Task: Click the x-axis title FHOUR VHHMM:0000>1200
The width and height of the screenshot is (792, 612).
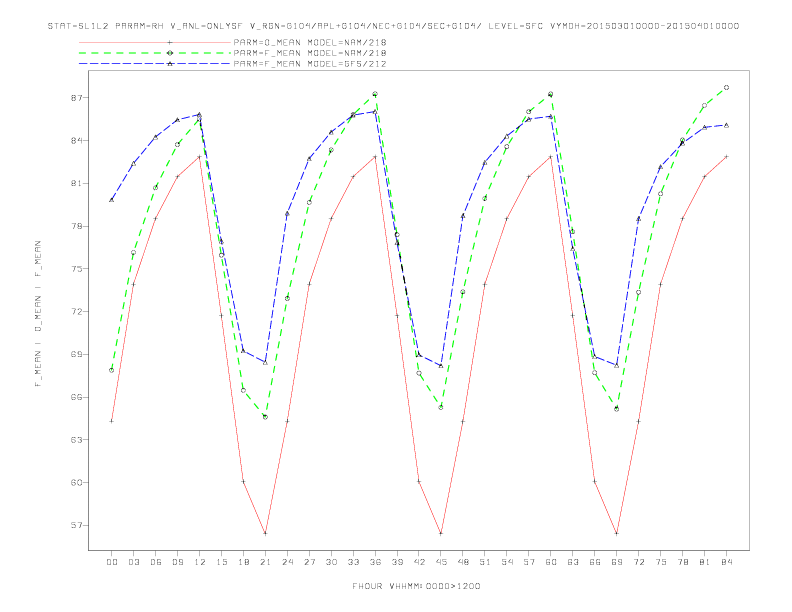Action: click(416, 586)
